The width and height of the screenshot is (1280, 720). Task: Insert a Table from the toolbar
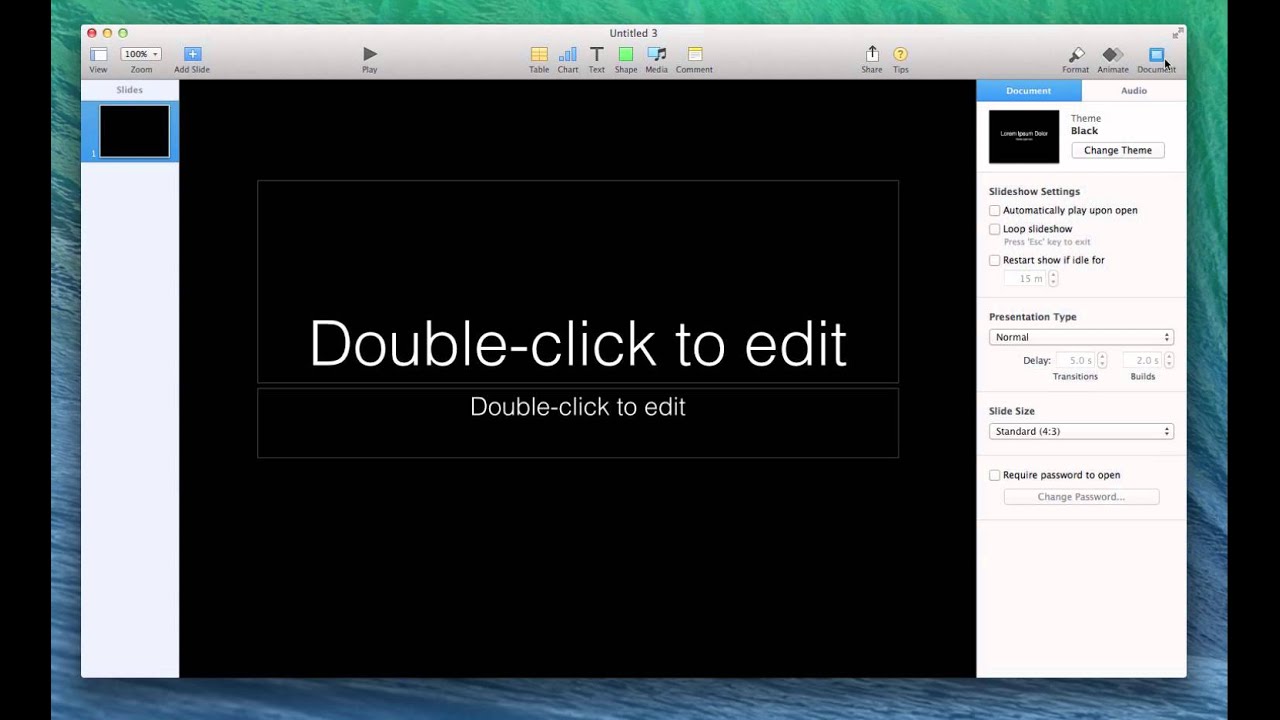[x=539, y=54]
